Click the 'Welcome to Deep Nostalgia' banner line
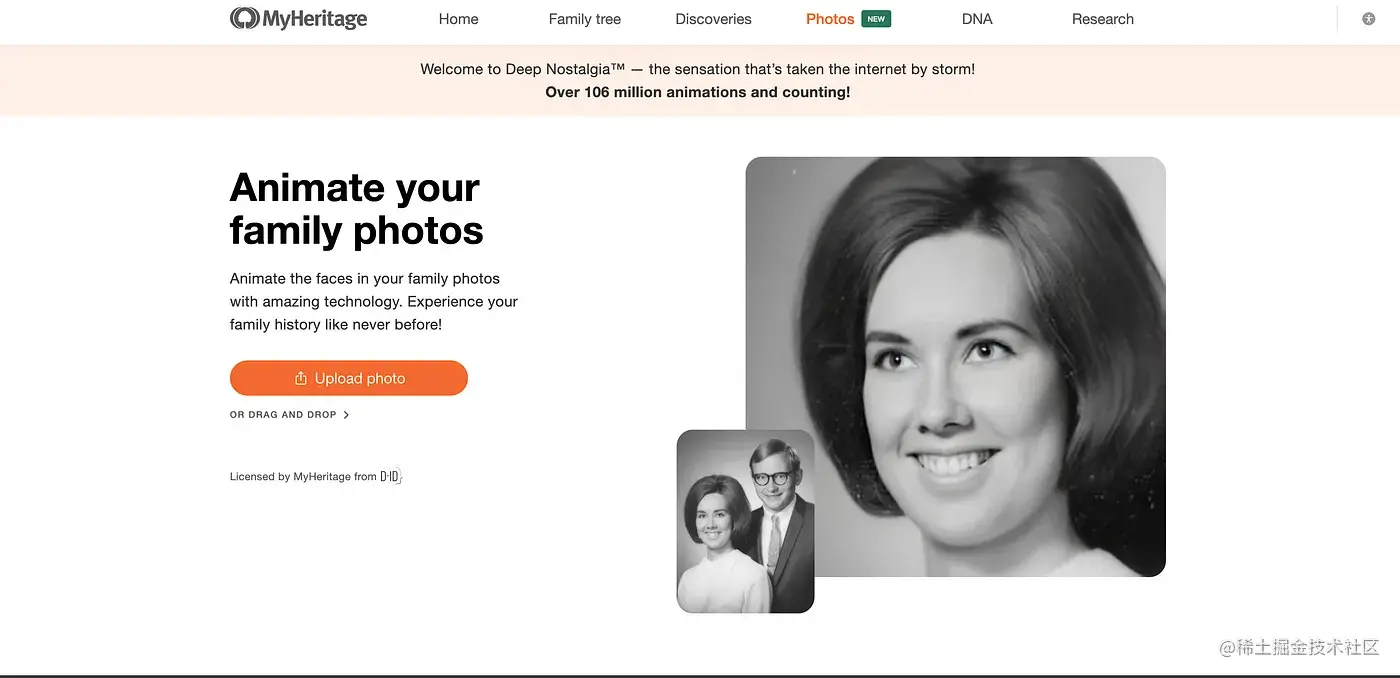The image size is (1400, 678). 698,69
